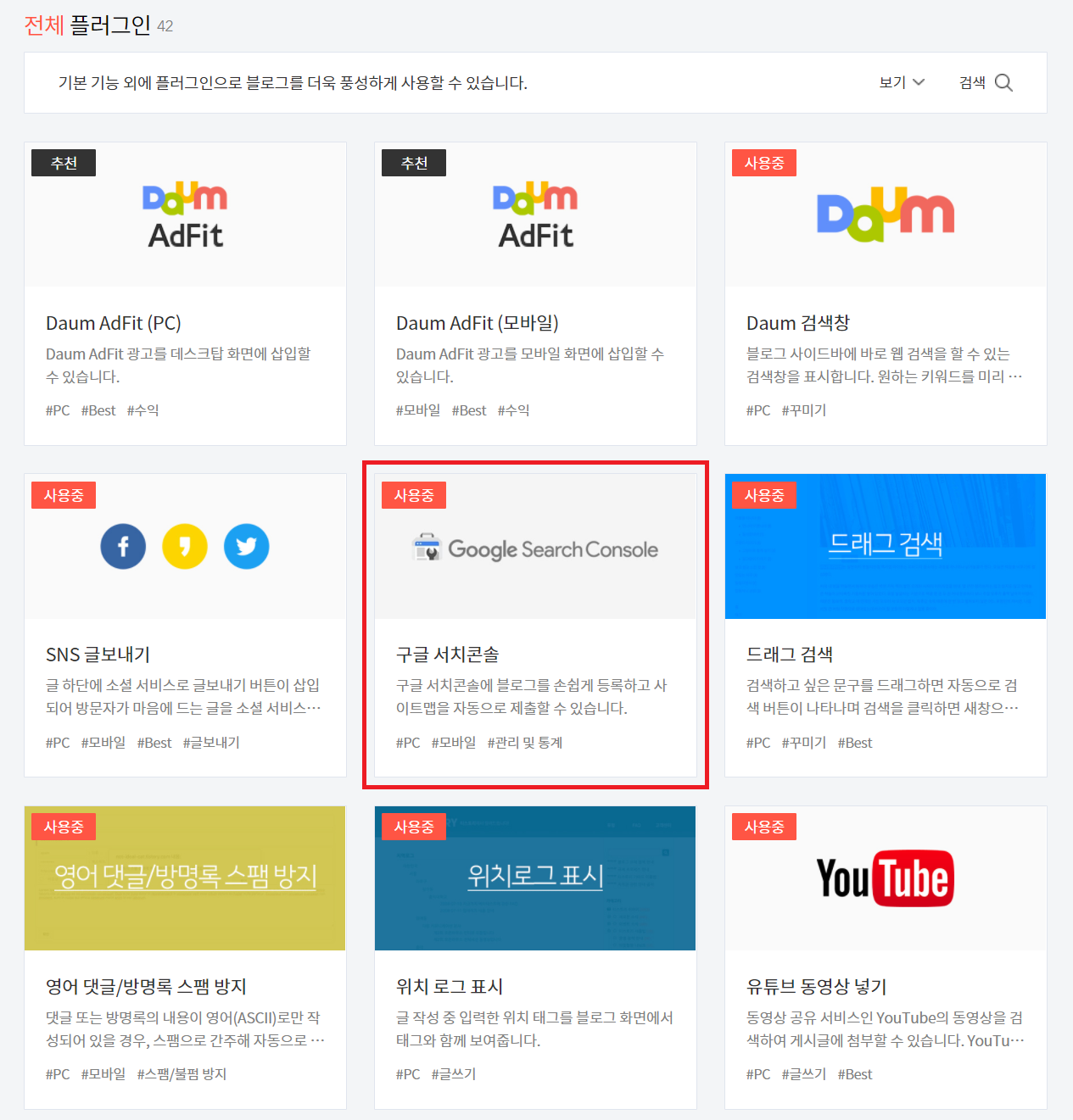Click #관리 및 통계 tag under 구글 서치콘솔

click(x=525, y=743)
